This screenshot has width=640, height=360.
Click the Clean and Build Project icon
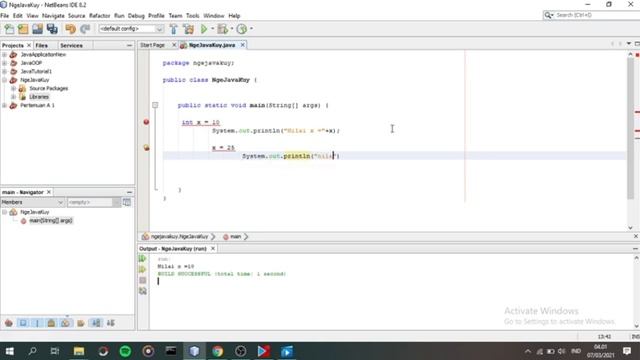[189, 29]
